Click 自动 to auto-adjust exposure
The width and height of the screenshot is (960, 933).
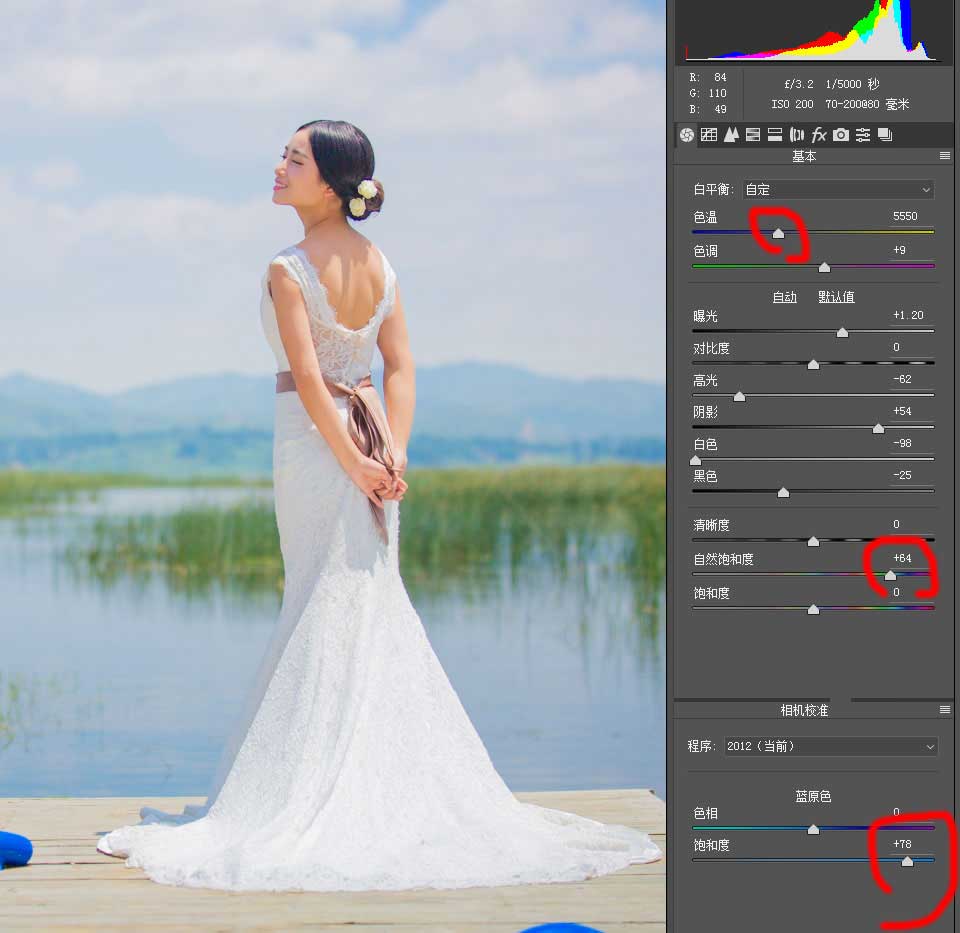(x=785, y=297)
